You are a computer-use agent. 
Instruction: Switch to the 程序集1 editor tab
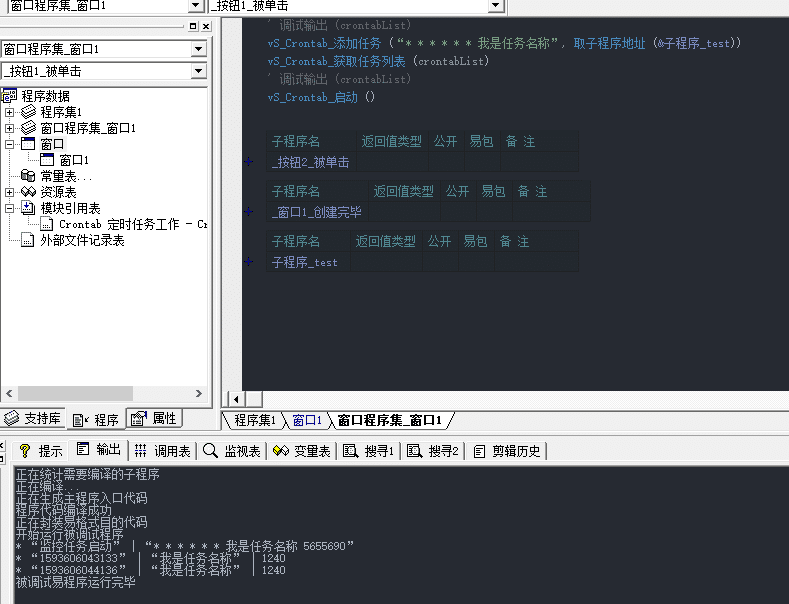click(x=254, y=420)
